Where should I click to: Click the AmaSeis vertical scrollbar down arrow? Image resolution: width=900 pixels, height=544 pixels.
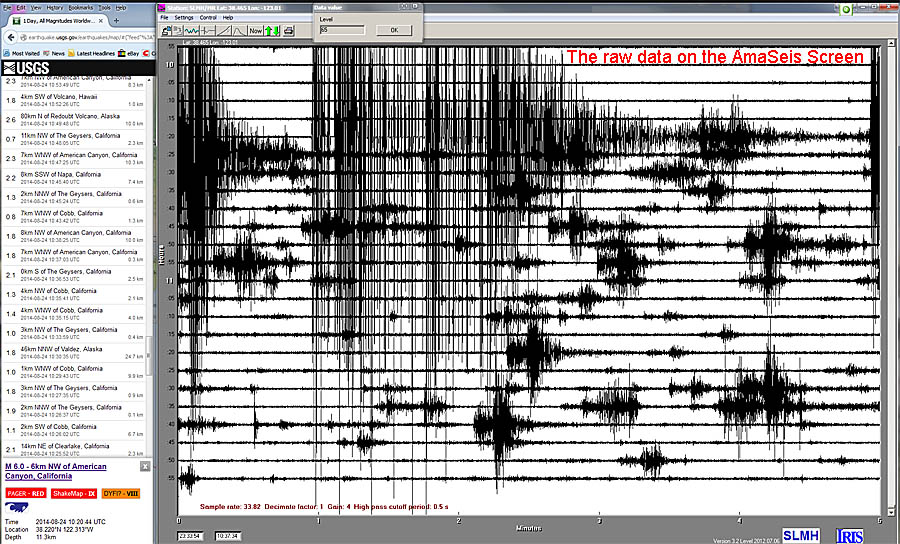click(x=891, y=512)
